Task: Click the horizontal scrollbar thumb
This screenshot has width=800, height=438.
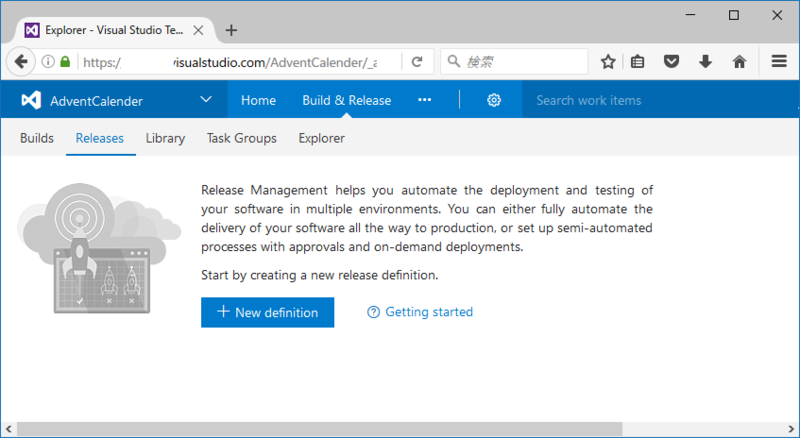Action: (x=319, y=429)
